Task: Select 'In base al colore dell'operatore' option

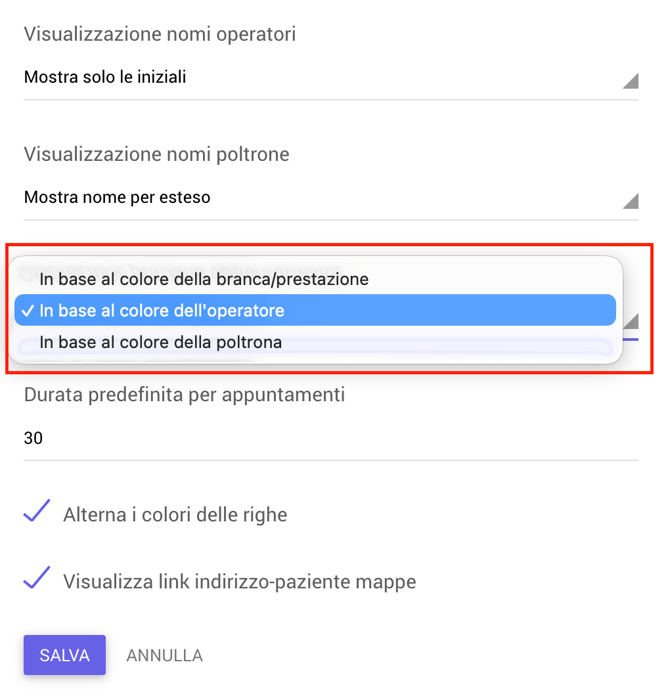Action: pos(315,310)
